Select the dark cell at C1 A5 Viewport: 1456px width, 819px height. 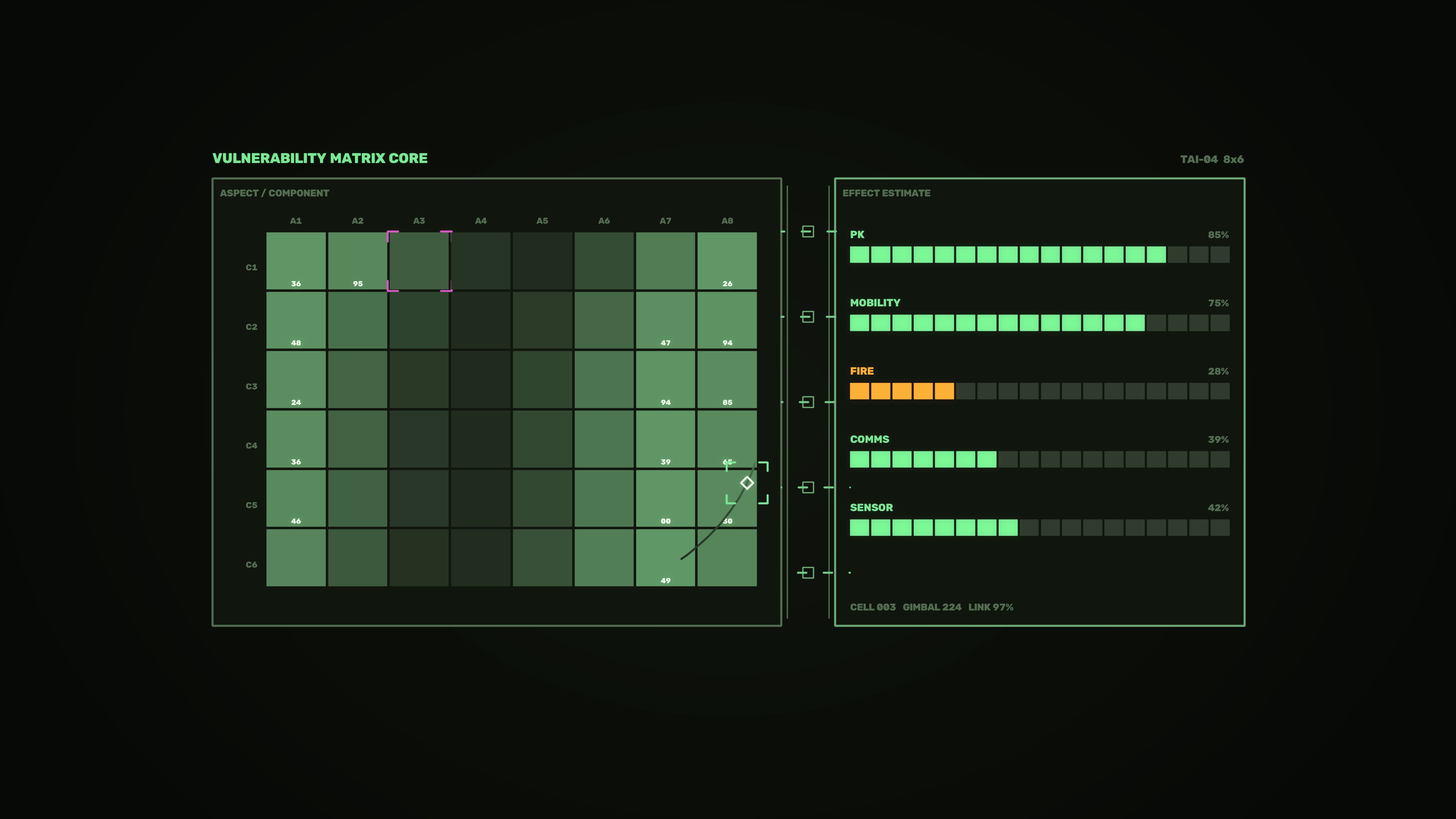point(543,261)
